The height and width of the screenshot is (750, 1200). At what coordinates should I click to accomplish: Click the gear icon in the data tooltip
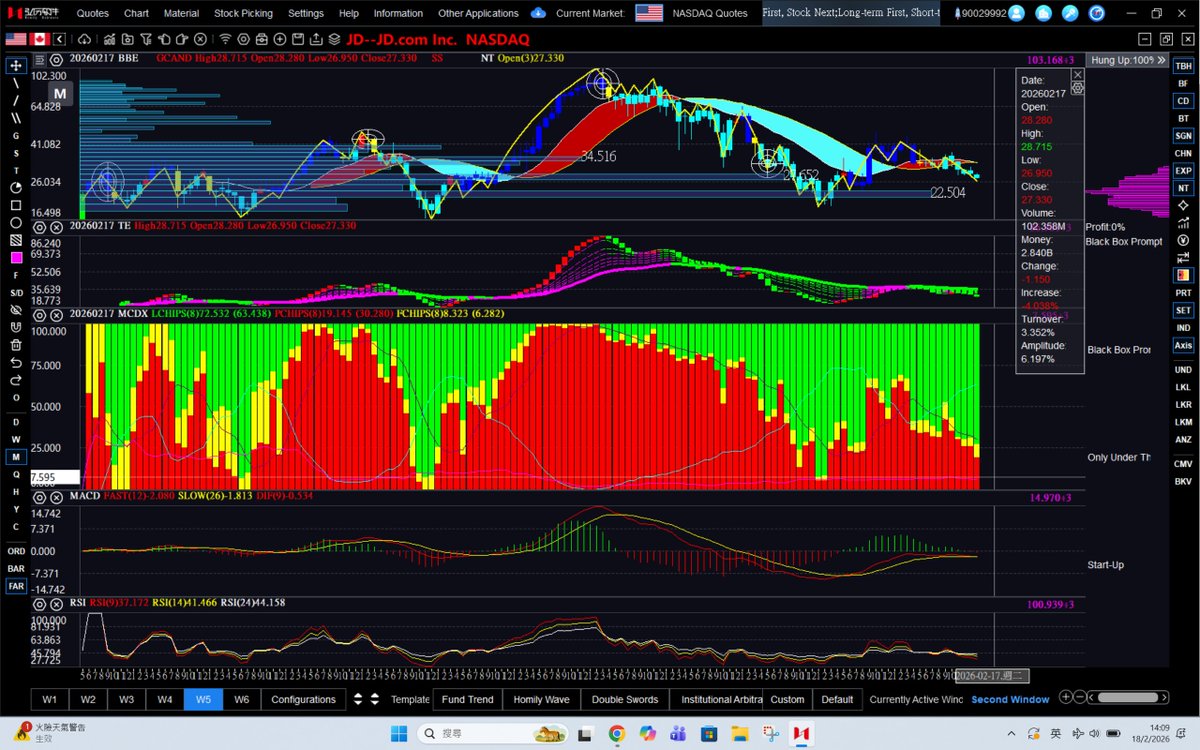1077,88
